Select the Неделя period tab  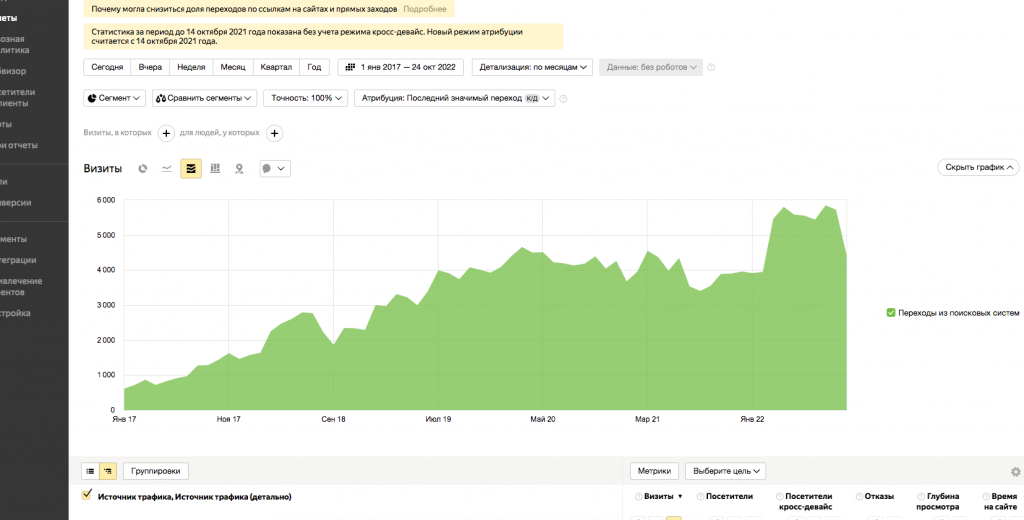[x=191, y=67]
